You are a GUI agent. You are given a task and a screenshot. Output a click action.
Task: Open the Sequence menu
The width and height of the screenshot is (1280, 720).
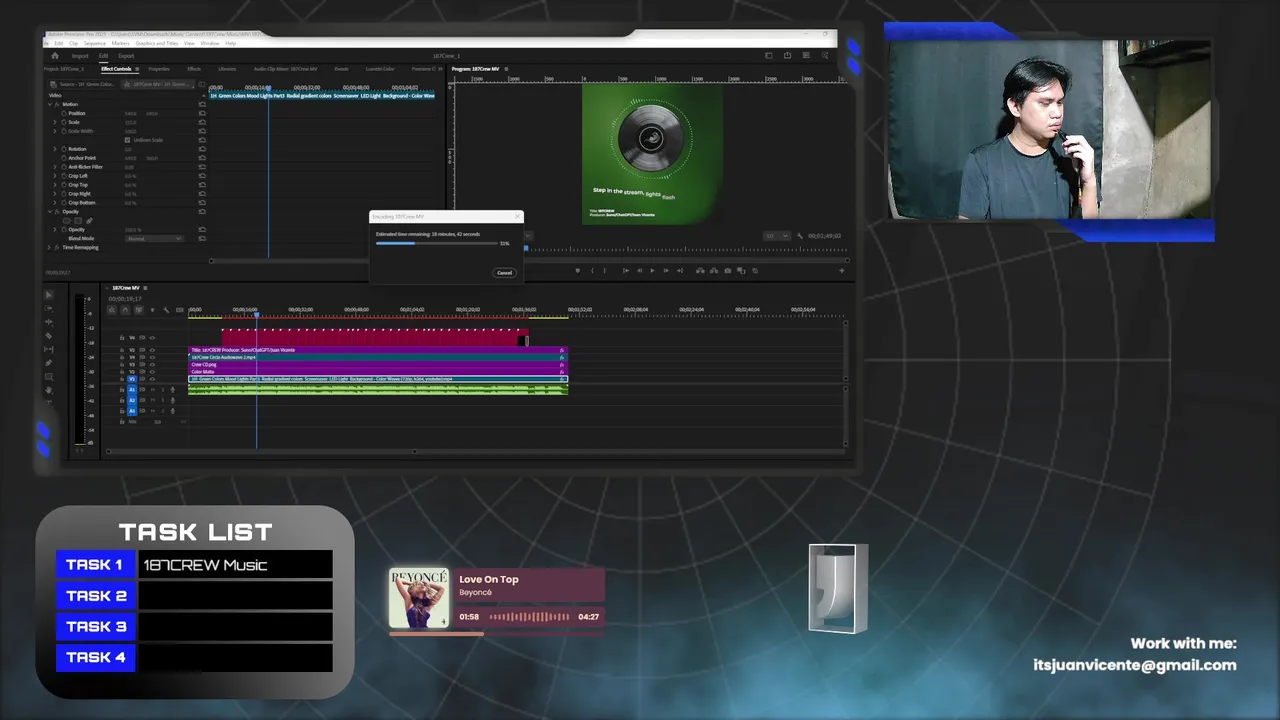pyautogui.click(x=95, y=43)
